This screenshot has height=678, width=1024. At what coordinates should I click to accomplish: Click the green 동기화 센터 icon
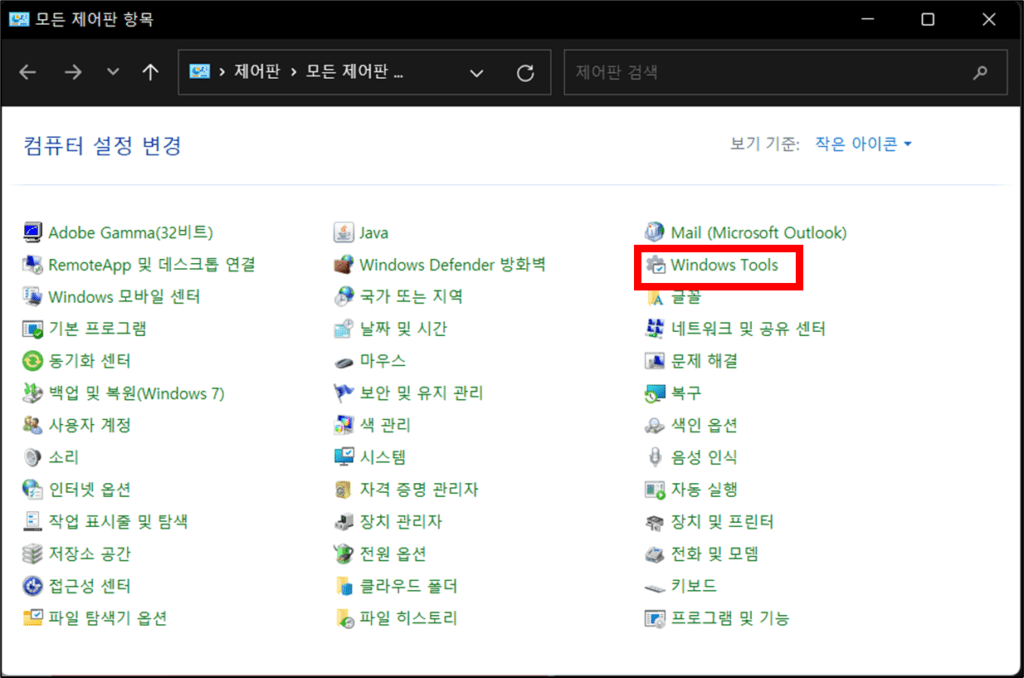32,361
